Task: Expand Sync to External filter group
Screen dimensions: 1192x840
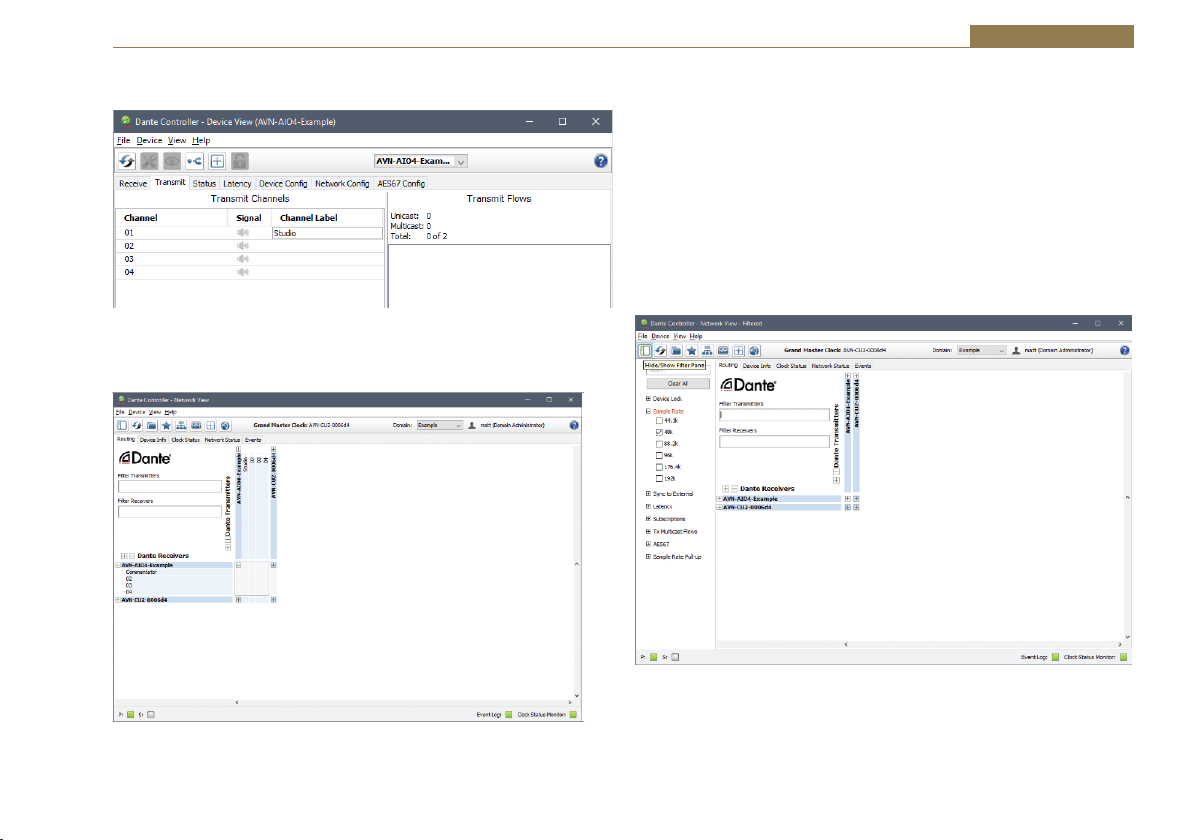Action: [x=648, y=494]
